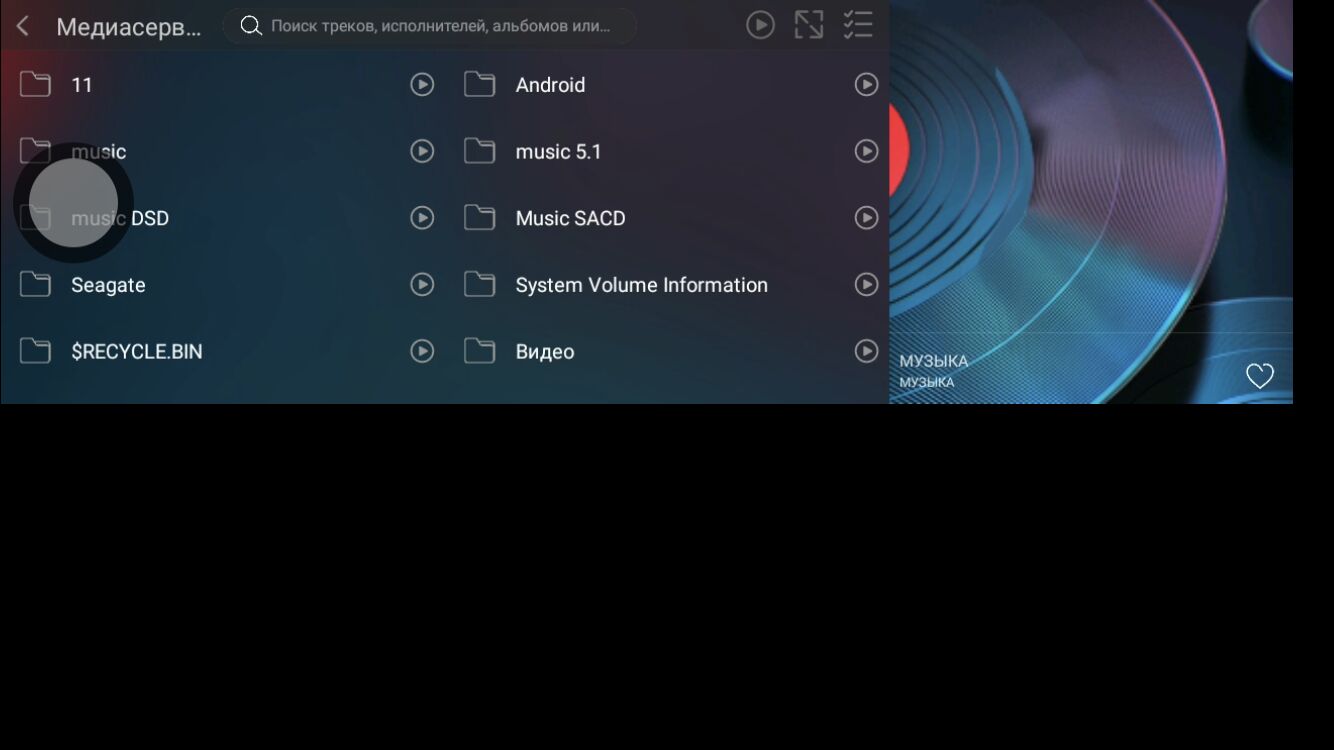Open the multi-select checklist icon
Viewport: 1334px width, 750px height.
click(x=858, y=25)
